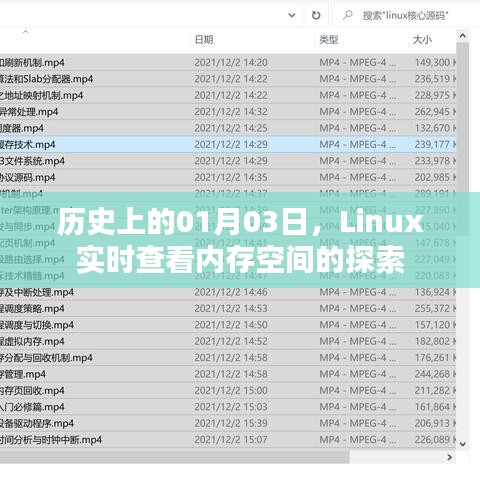Select the file ending in 异常处理.mp4

click(29, 112)
